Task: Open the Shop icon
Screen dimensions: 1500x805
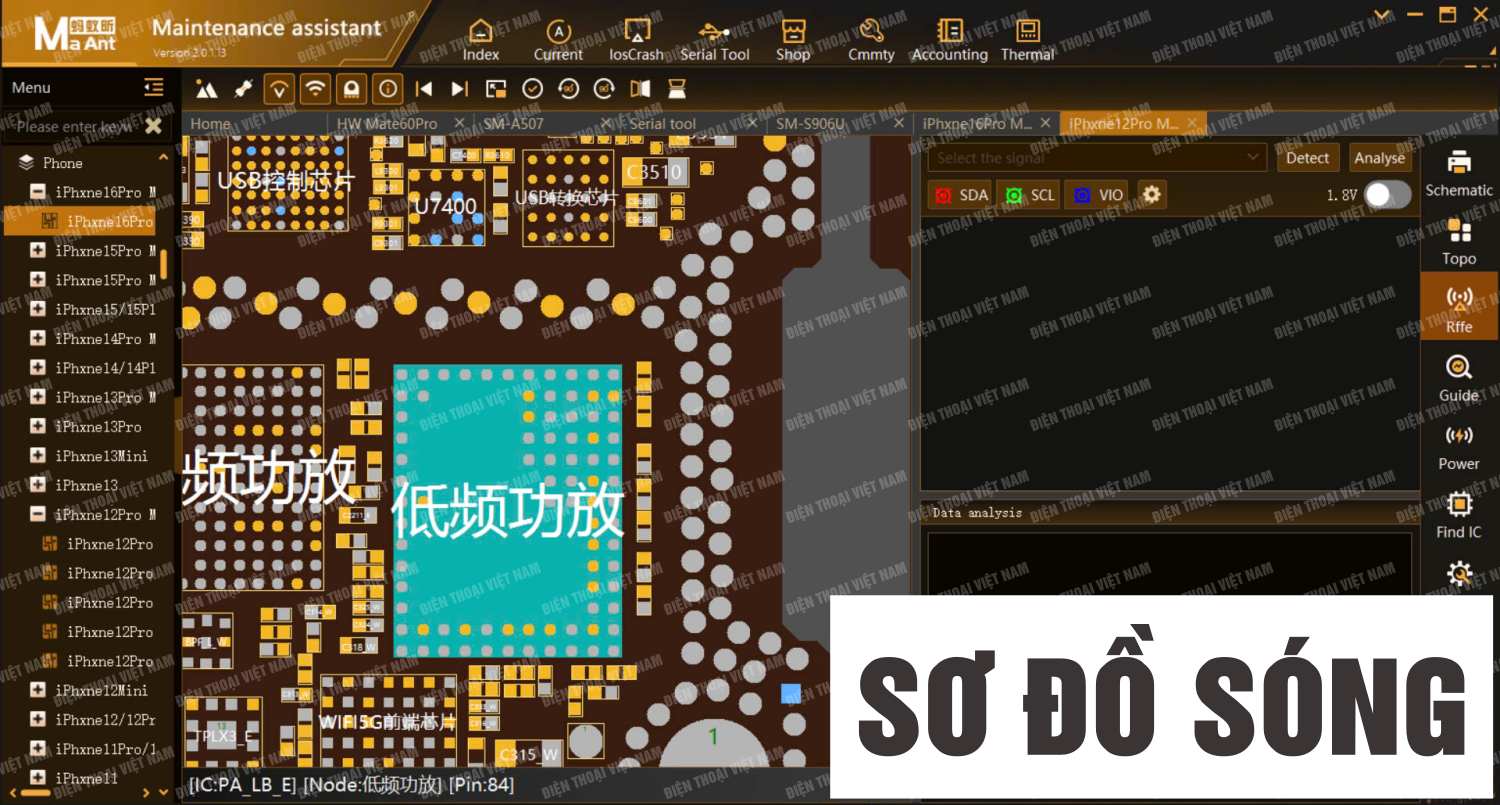Action: [793, 39]
